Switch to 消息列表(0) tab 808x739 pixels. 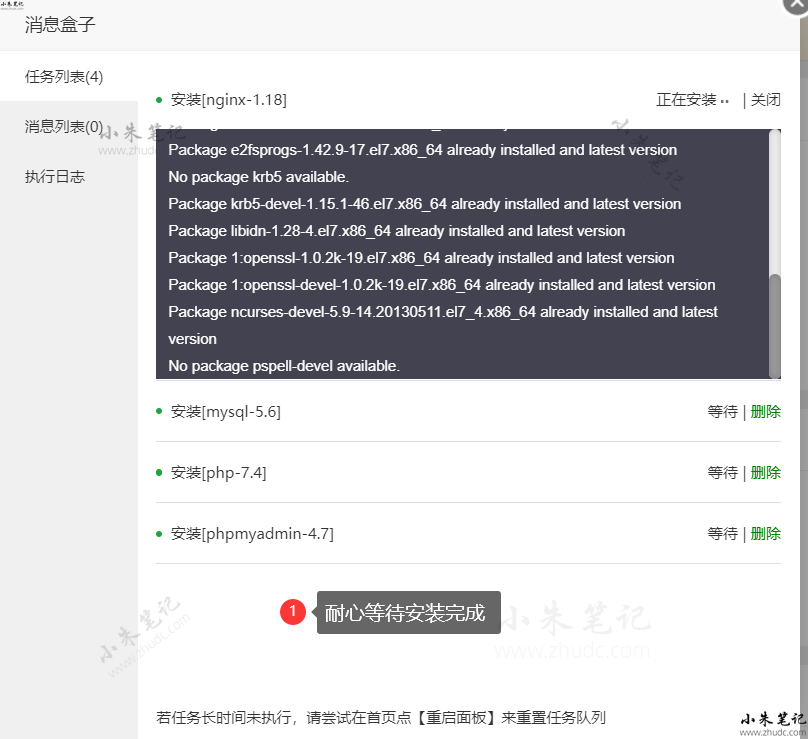point(64,127)
